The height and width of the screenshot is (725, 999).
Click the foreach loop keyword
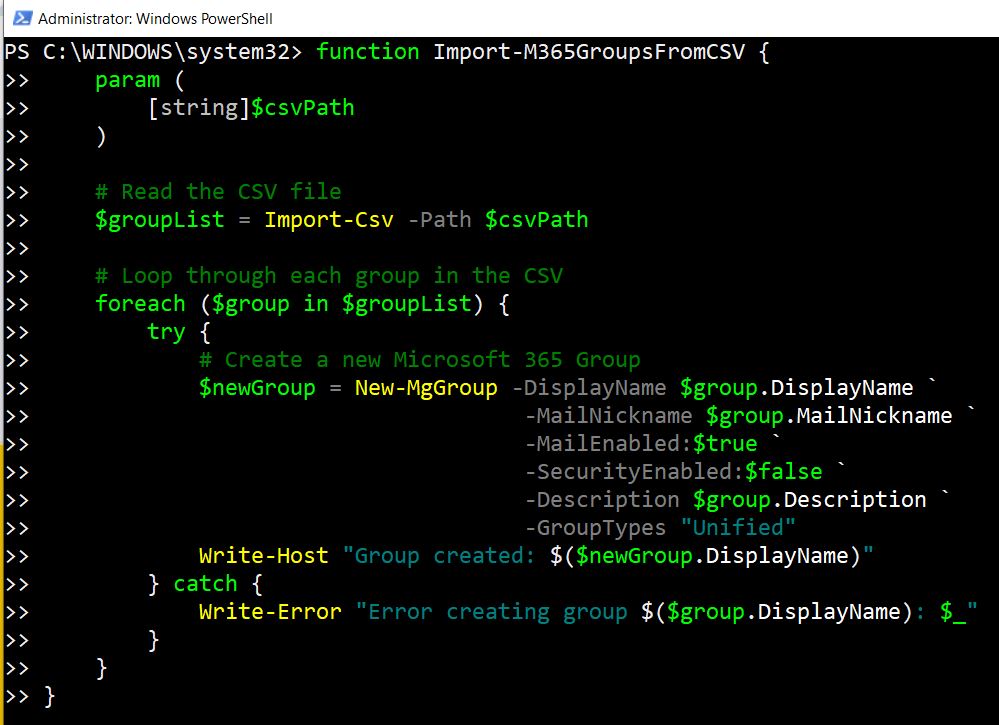coord(140,303)
